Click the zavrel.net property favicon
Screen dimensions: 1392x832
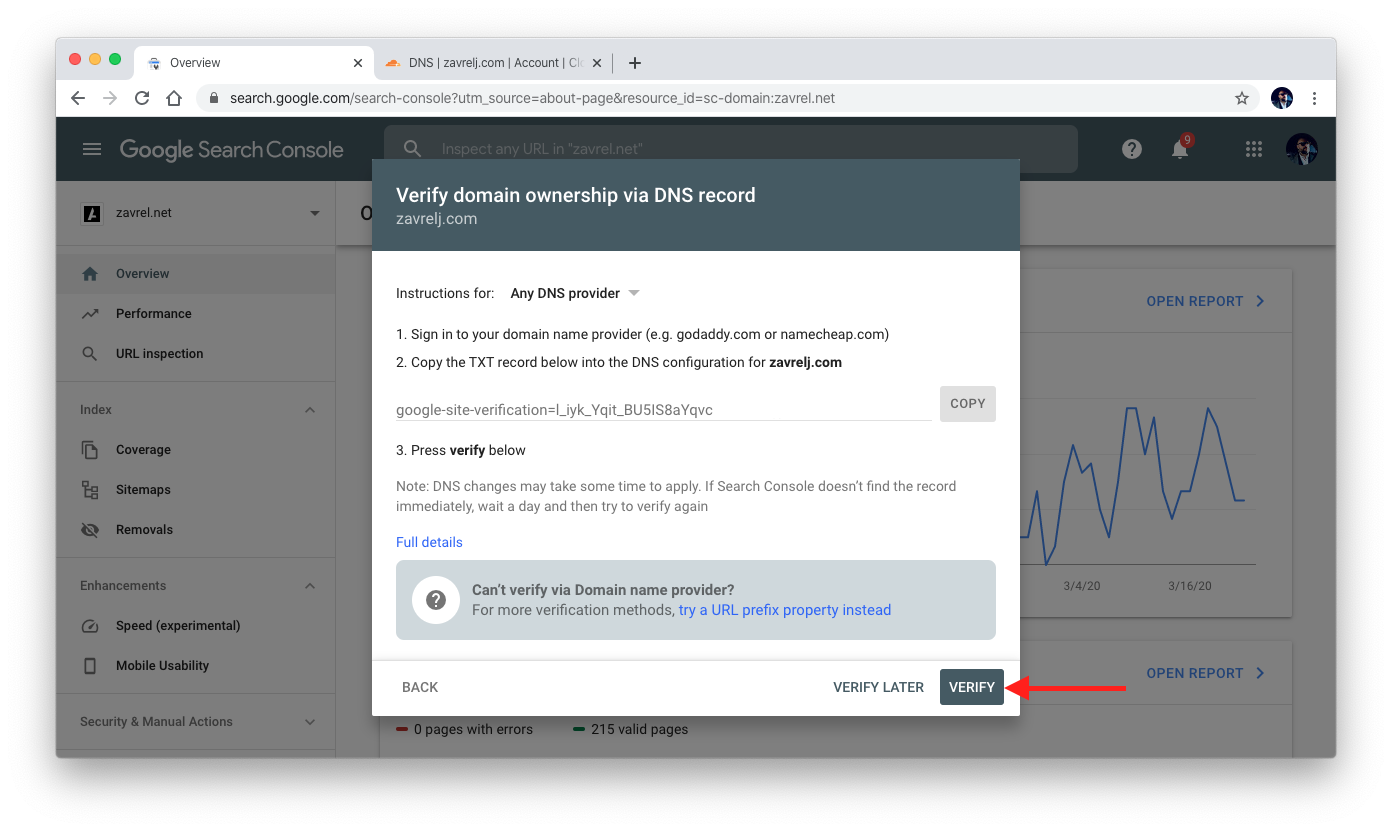point(92,213)
